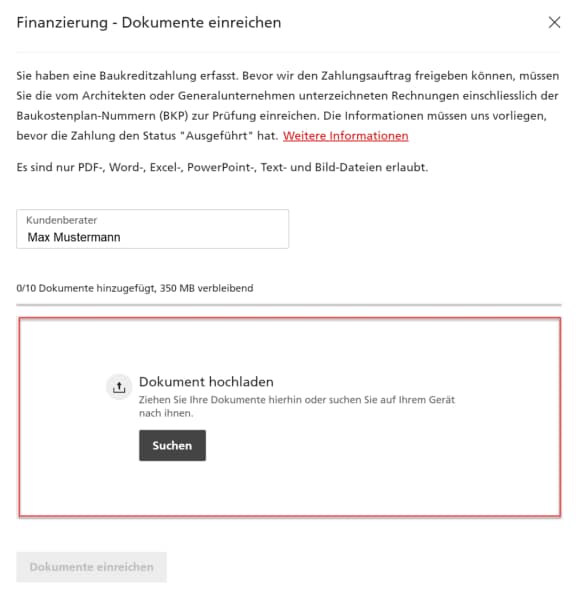The image size is (580, 594).
Task: Click inside the red-bordered upload drop zone
Action: pos(290,417)
